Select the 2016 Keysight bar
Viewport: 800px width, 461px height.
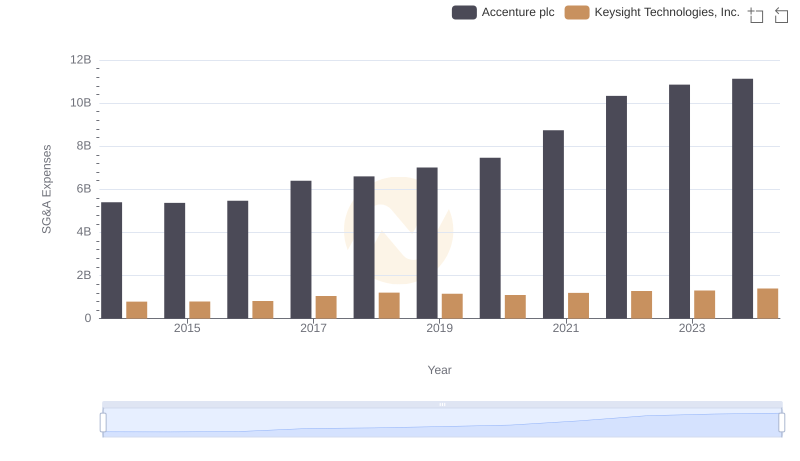click(x=263, y=310)
